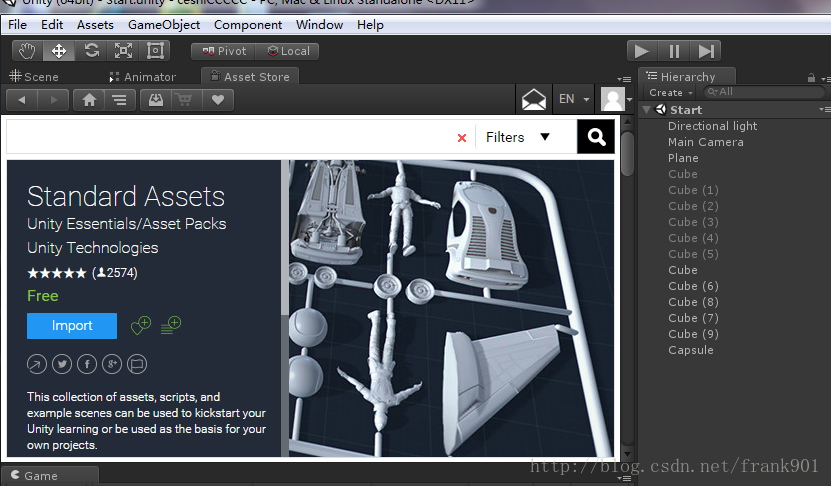Select the Asset Store tab
831x486 pixels.
pos(250,77)
